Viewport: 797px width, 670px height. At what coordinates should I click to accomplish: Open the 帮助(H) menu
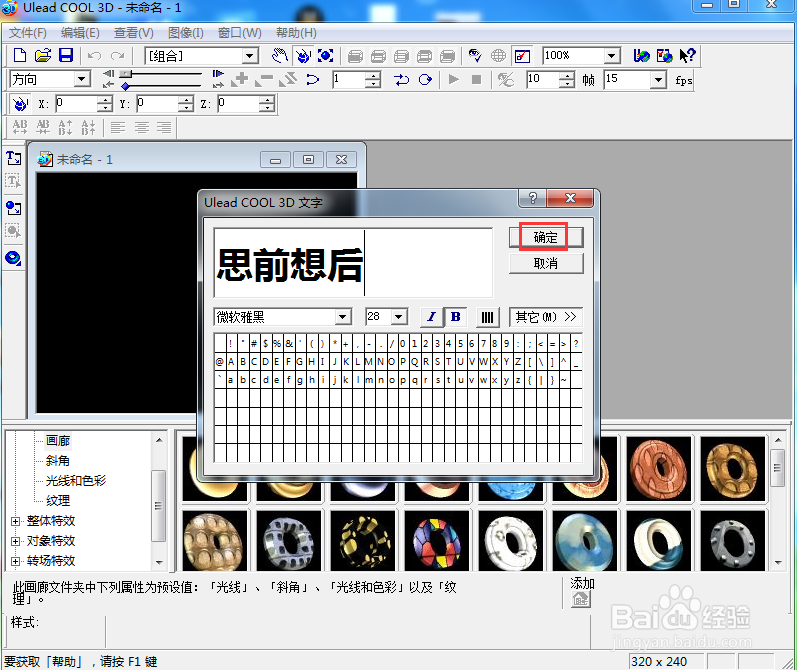point(296,33)
